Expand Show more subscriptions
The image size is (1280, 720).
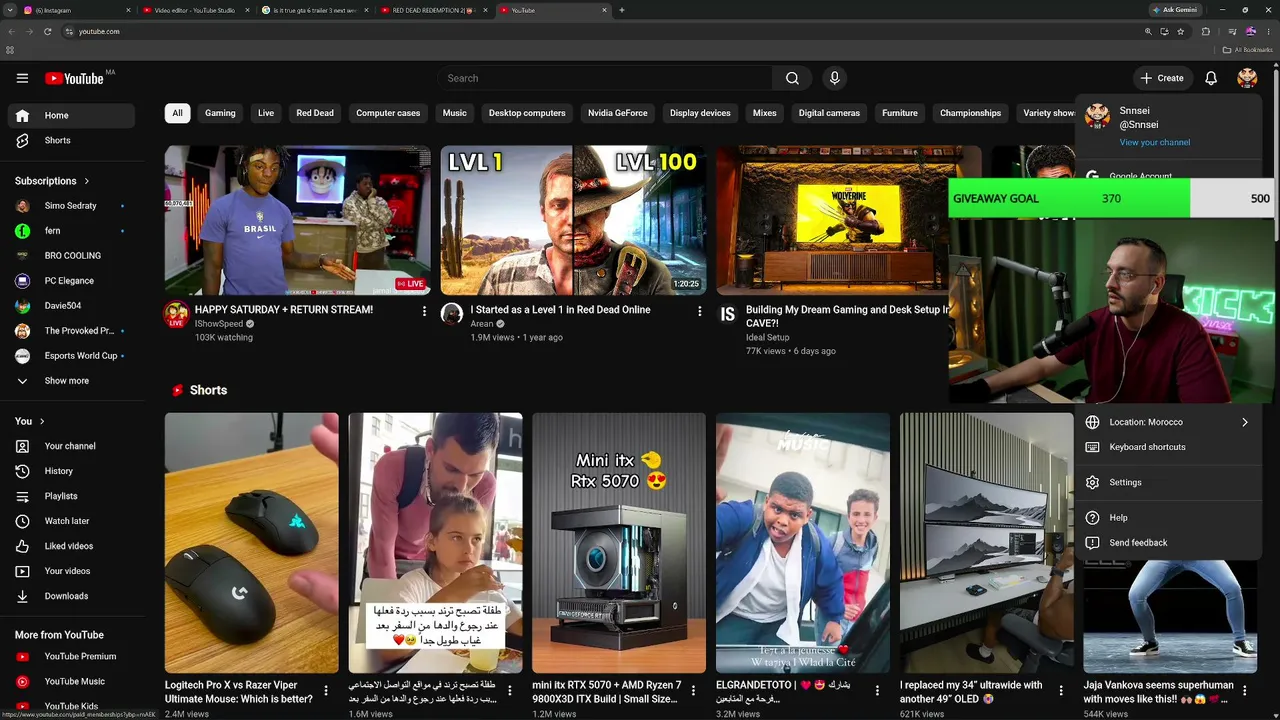pos(70,381)
